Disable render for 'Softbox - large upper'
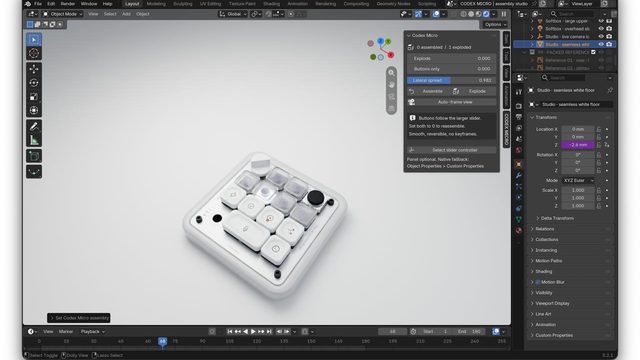 pyautogui.click(x=609, y=21)
